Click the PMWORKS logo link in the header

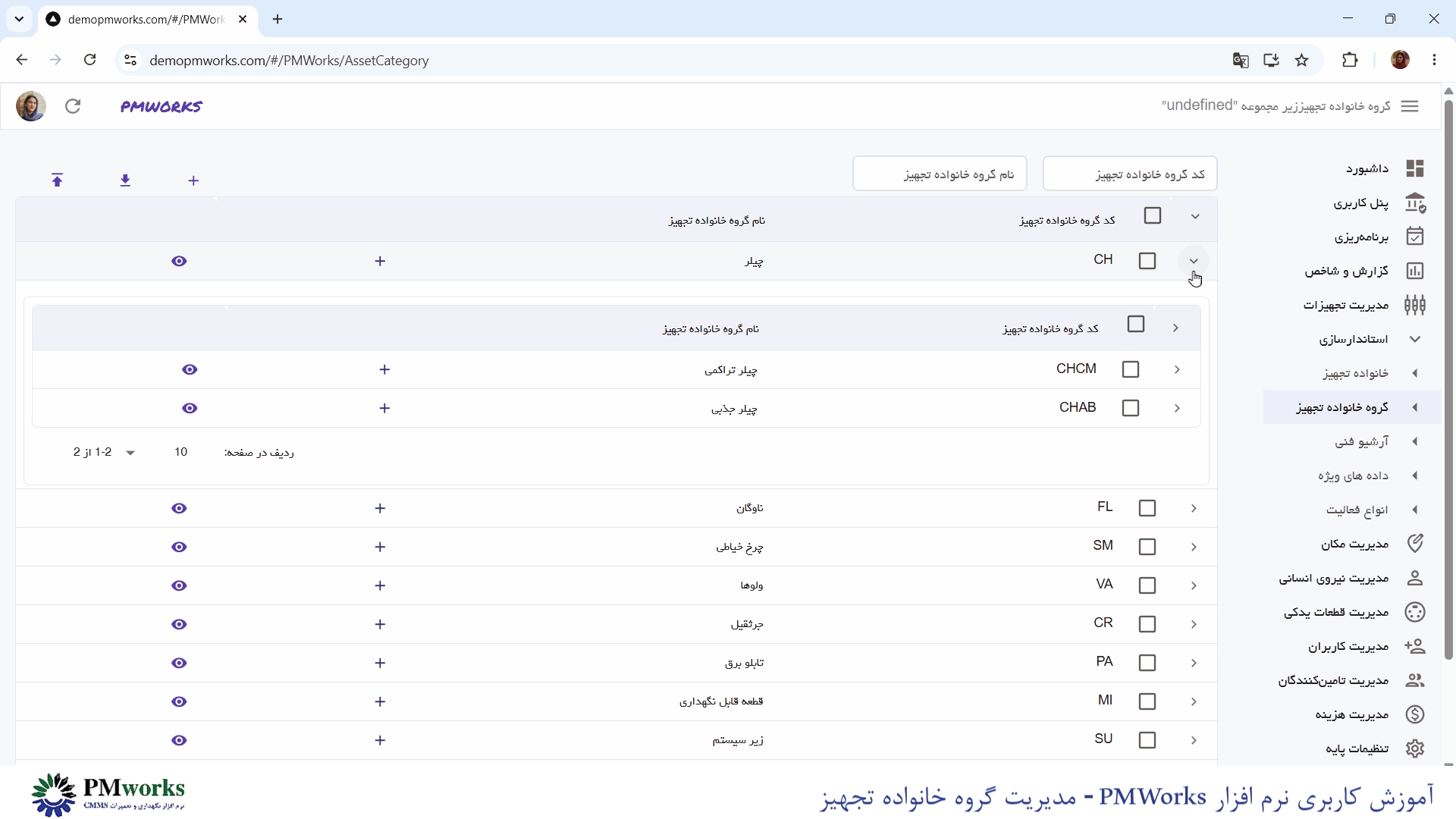[161, 106]
